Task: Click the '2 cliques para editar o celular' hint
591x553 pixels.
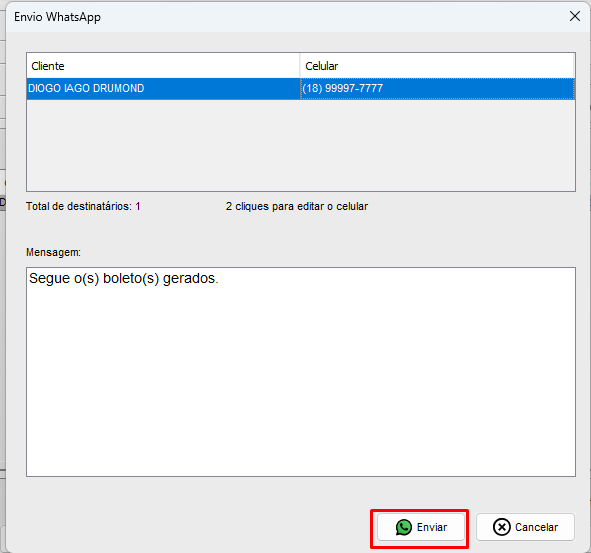Action: [297, 207]
